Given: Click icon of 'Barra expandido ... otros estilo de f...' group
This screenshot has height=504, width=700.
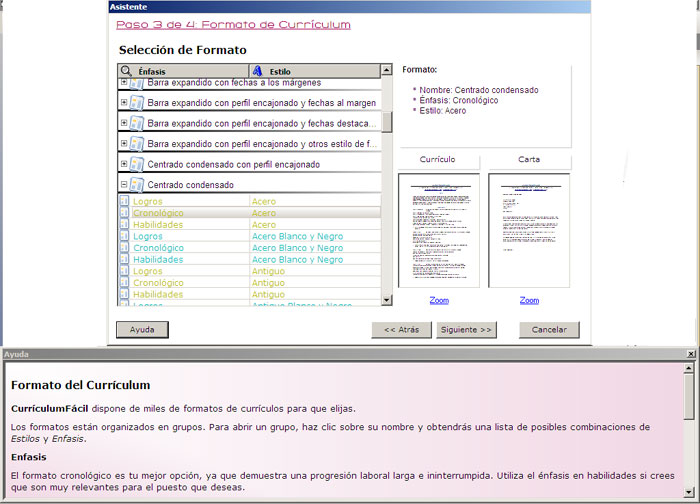Looking at the screenshot, I should point(137,143).
